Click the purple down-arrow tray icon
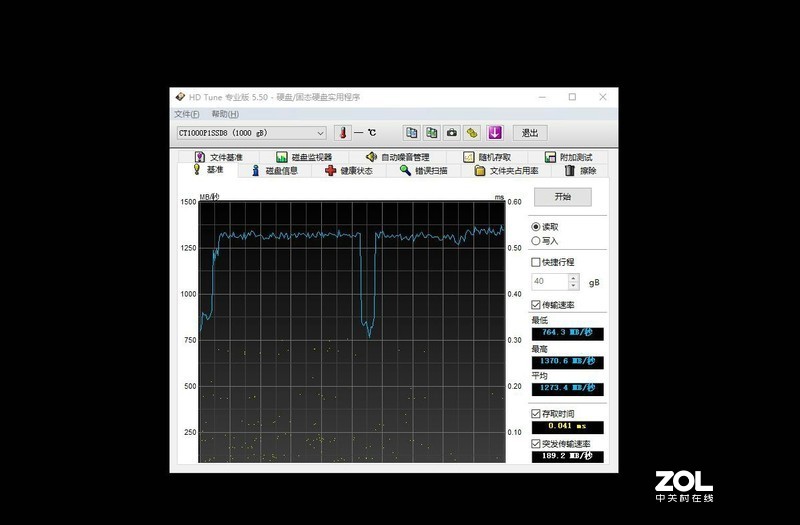The width and height of the screenshot is (800, 525). point(494,133)
